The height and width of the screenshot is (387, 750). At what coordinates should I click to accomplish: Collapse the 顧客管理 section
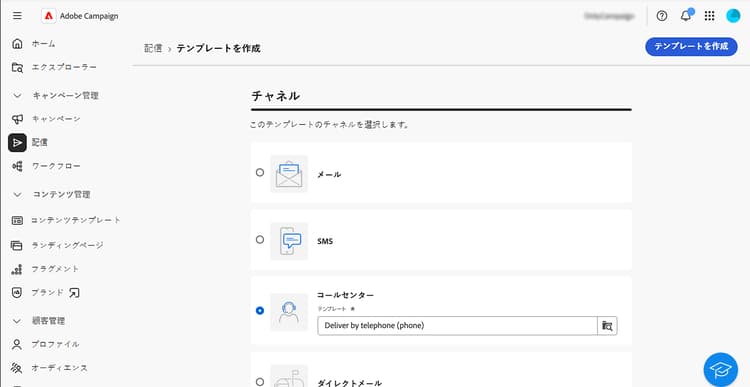(17, 321)
